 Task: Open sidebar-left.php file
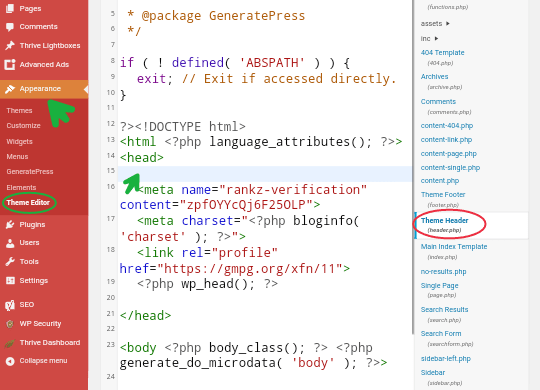click(446, 359)
